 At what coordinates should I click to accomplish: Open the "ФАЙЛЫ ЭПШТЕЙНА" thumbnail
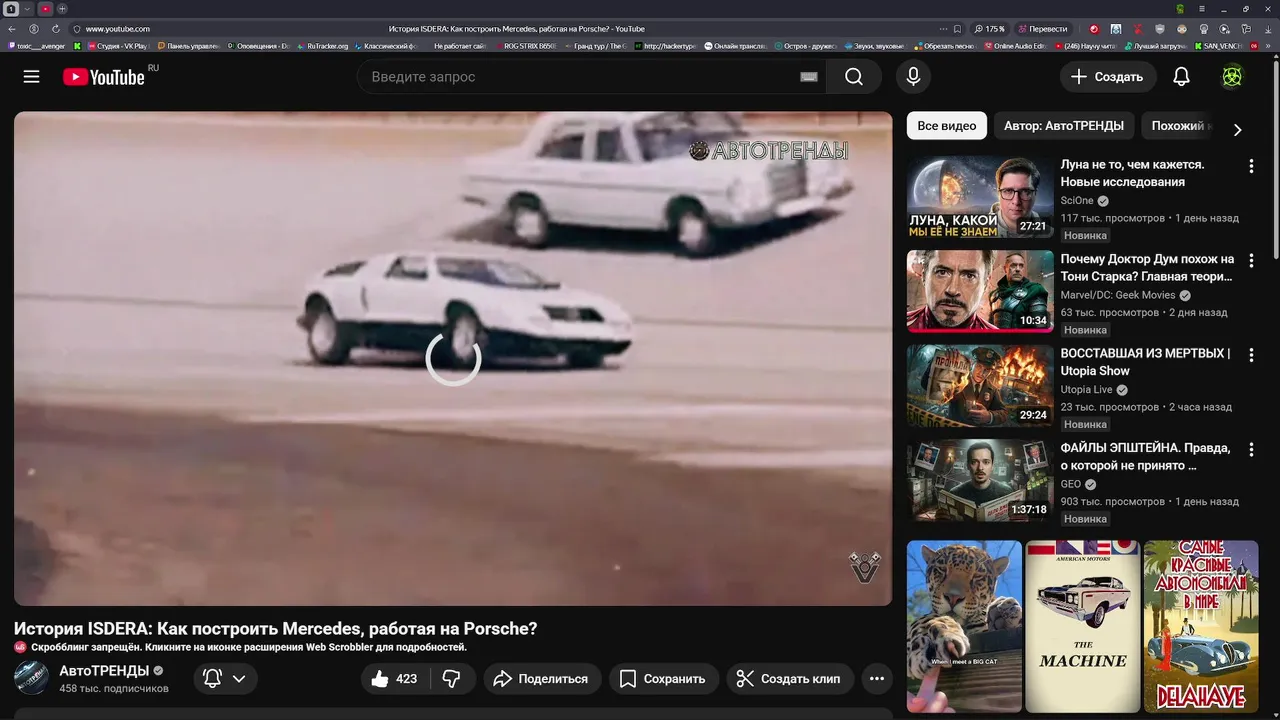click(980, 480)
